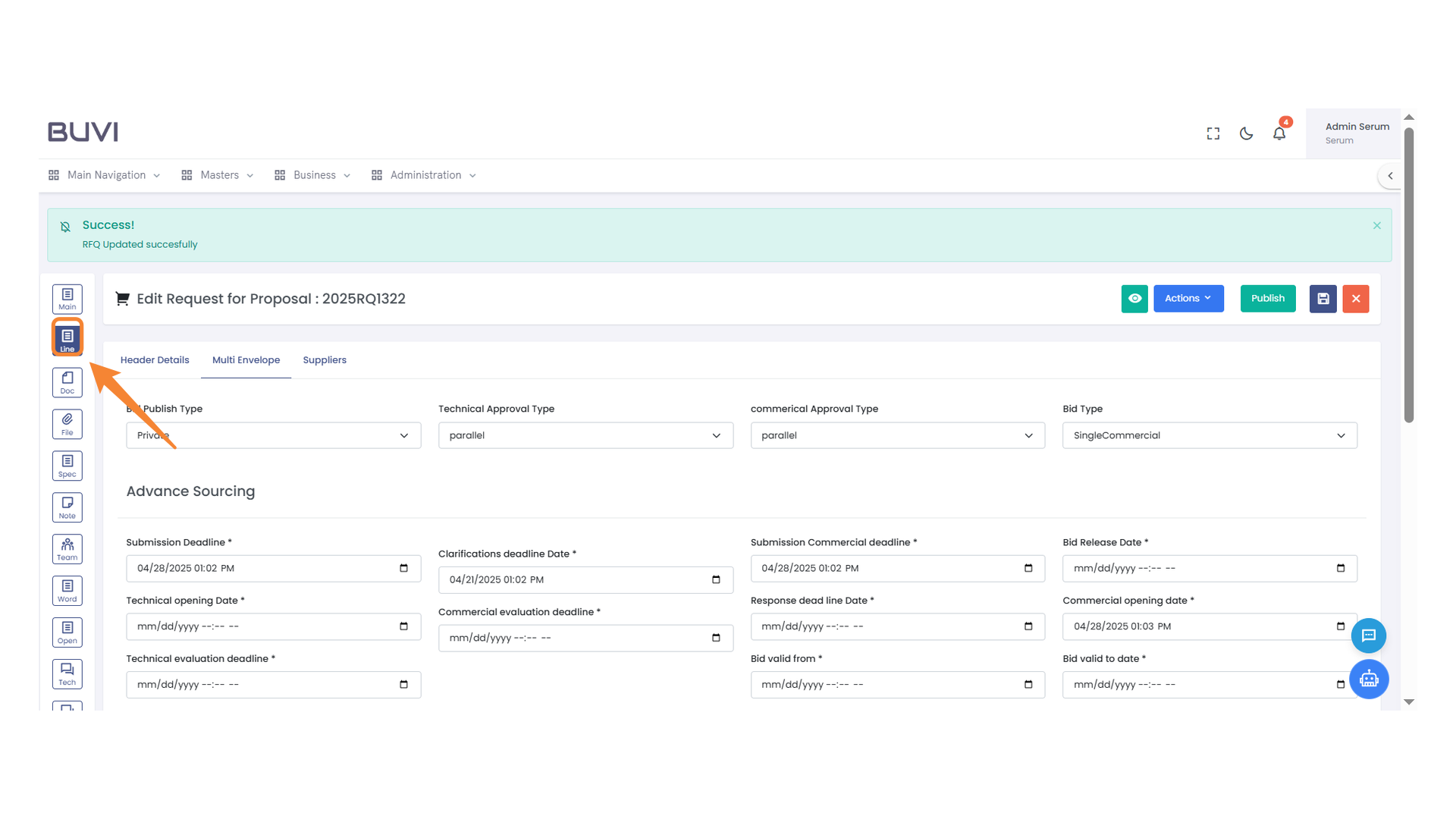1456x819 pixels.
Task: Open the Actions dropdown button
Action: (1188, 299)
